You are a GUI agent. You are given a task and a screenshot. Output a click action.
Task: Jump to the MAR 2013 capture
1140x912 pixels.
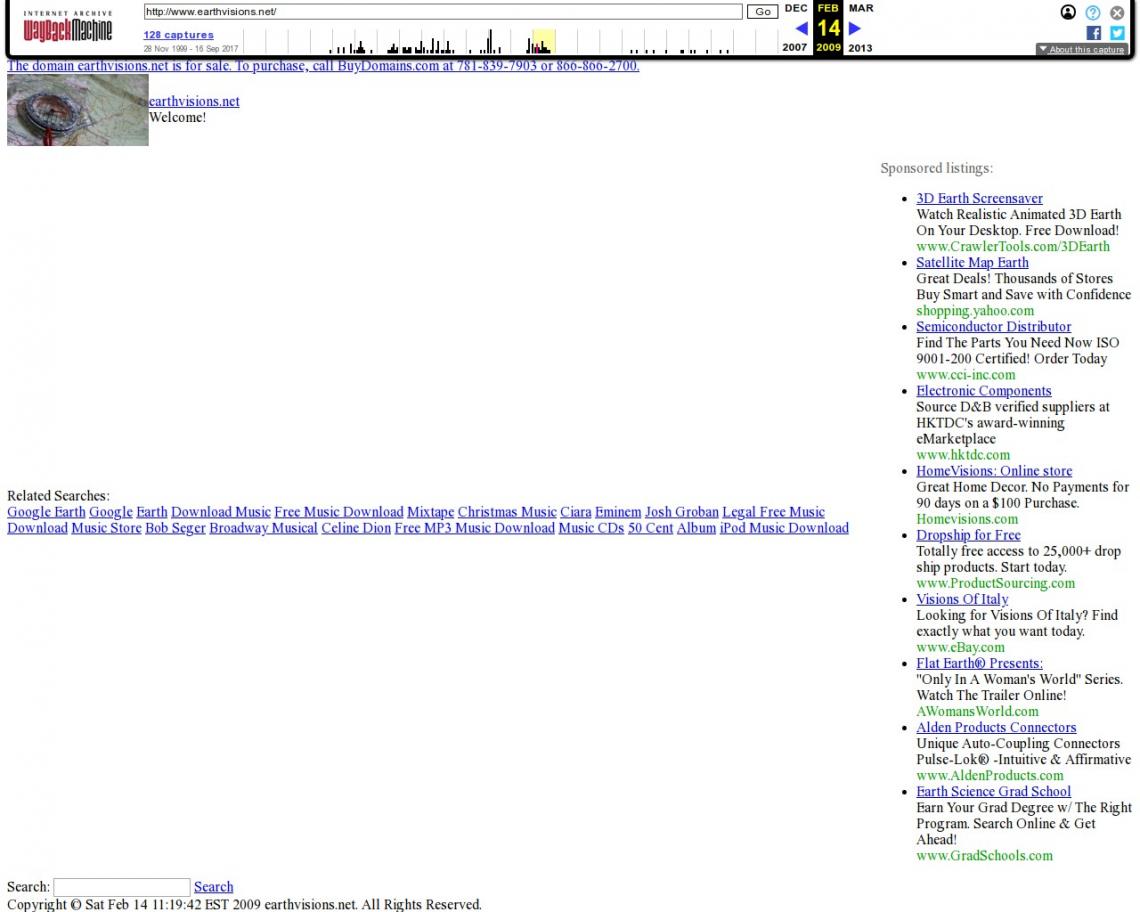pyautogui.click(x=861, y=28)
